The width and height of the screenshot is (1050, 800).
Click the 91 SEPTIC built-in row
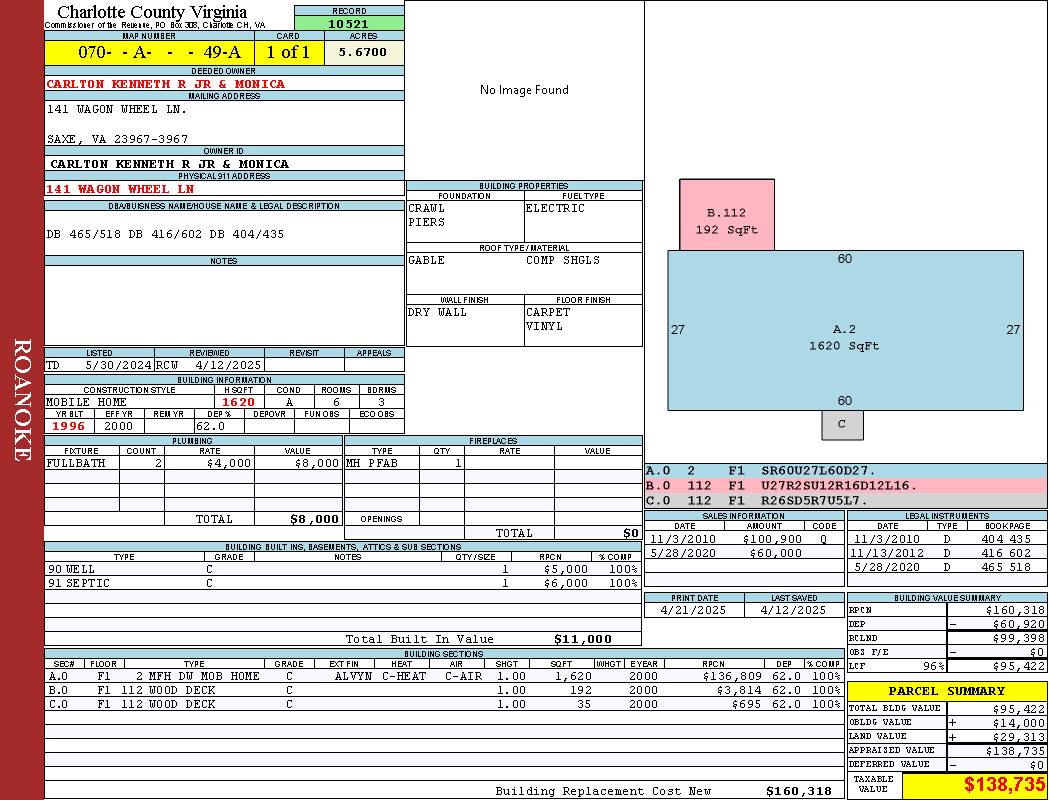click(x=340, y=583)
